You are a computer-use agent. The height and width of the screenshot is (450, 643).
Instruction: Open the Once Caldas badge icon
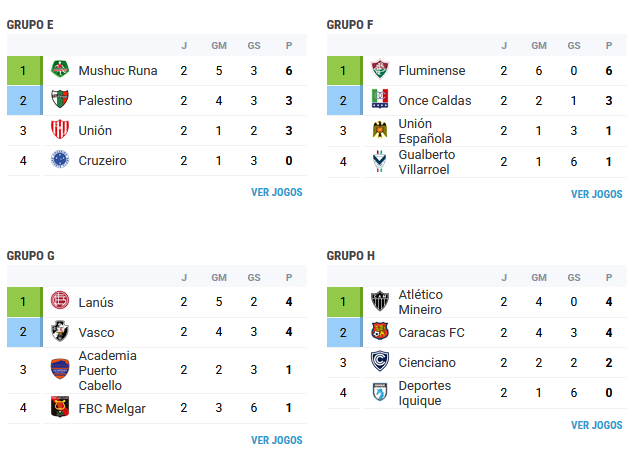click(380, 99)
